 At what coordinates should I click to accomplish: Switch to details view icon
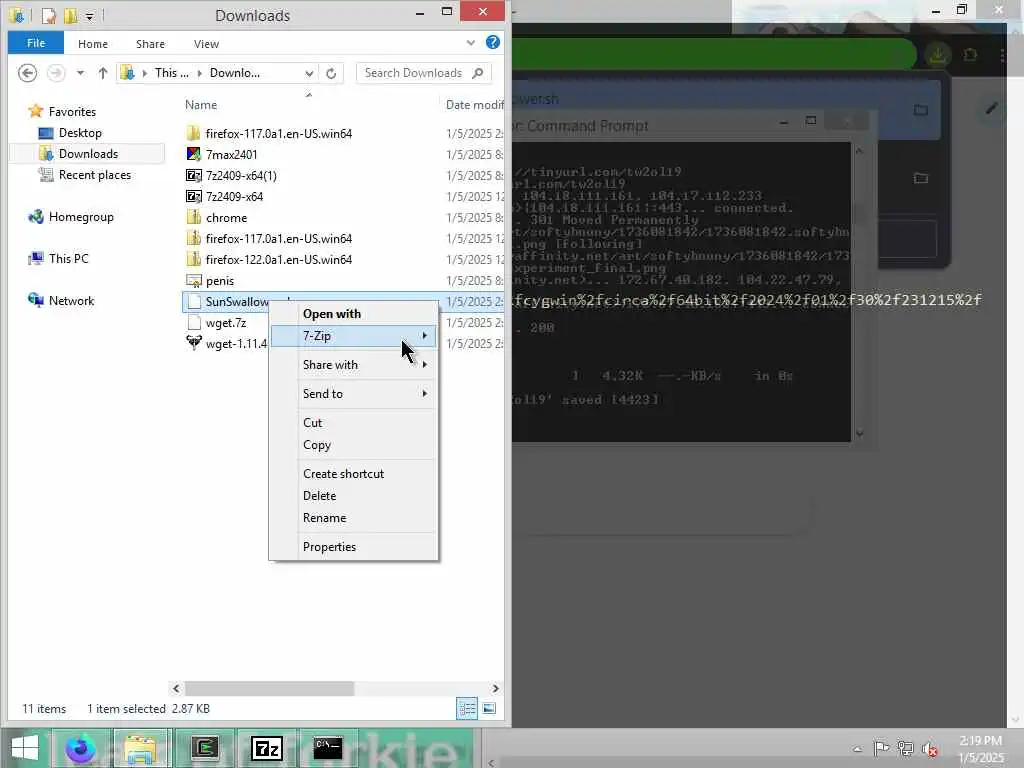click(467, 709)
